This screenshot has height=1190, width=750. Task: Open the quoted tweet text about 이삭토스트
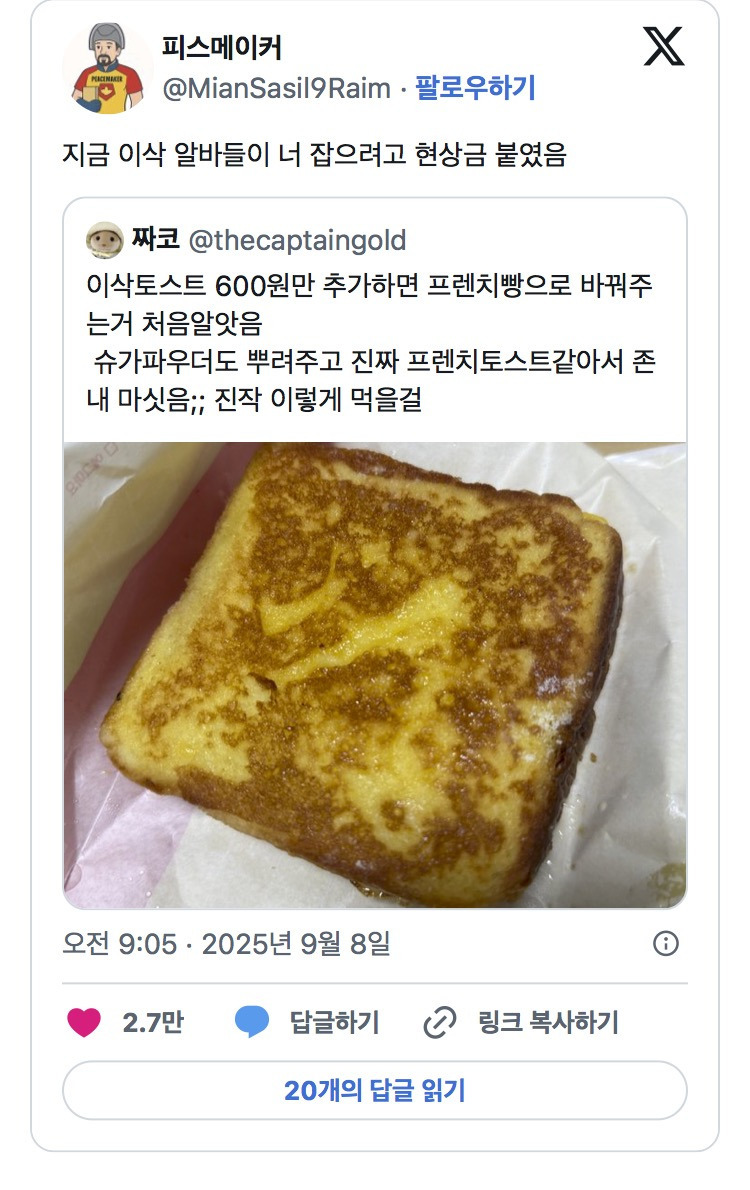[x=370, y=342]
